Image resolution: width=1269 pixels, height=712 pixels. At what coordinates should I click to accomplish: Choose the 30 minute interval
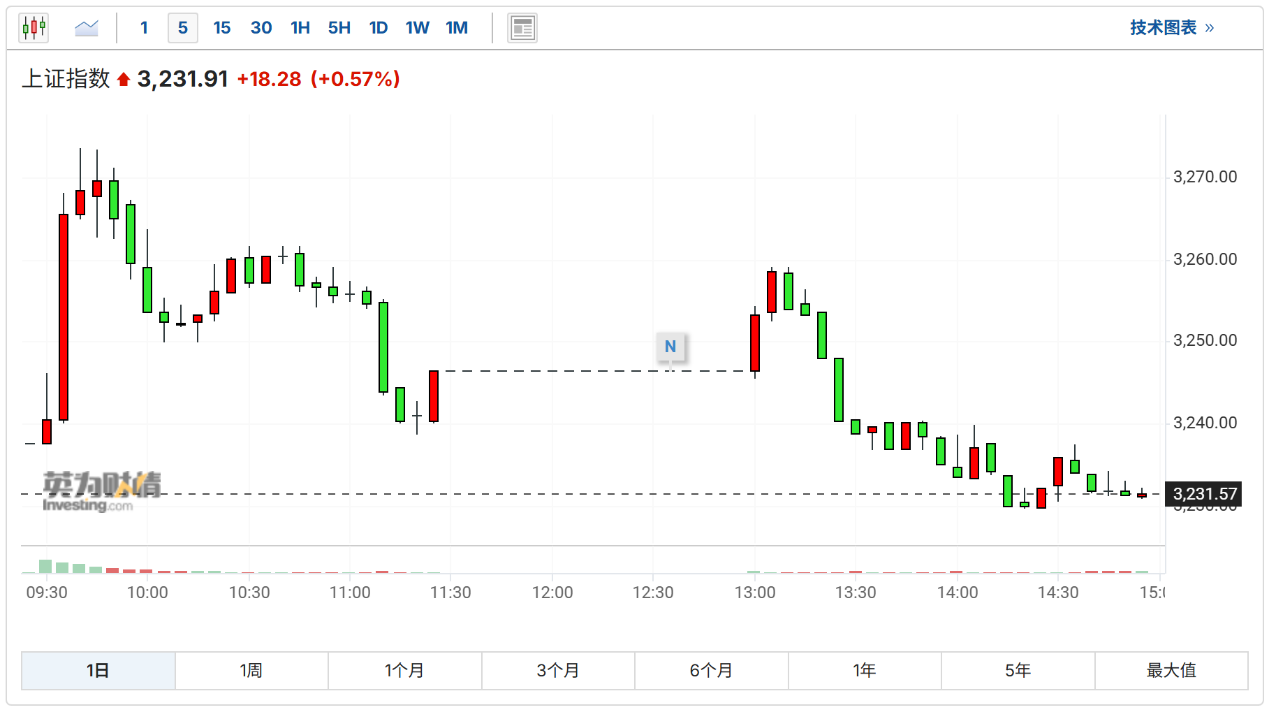pyautogui.click(x=261, y=28)
